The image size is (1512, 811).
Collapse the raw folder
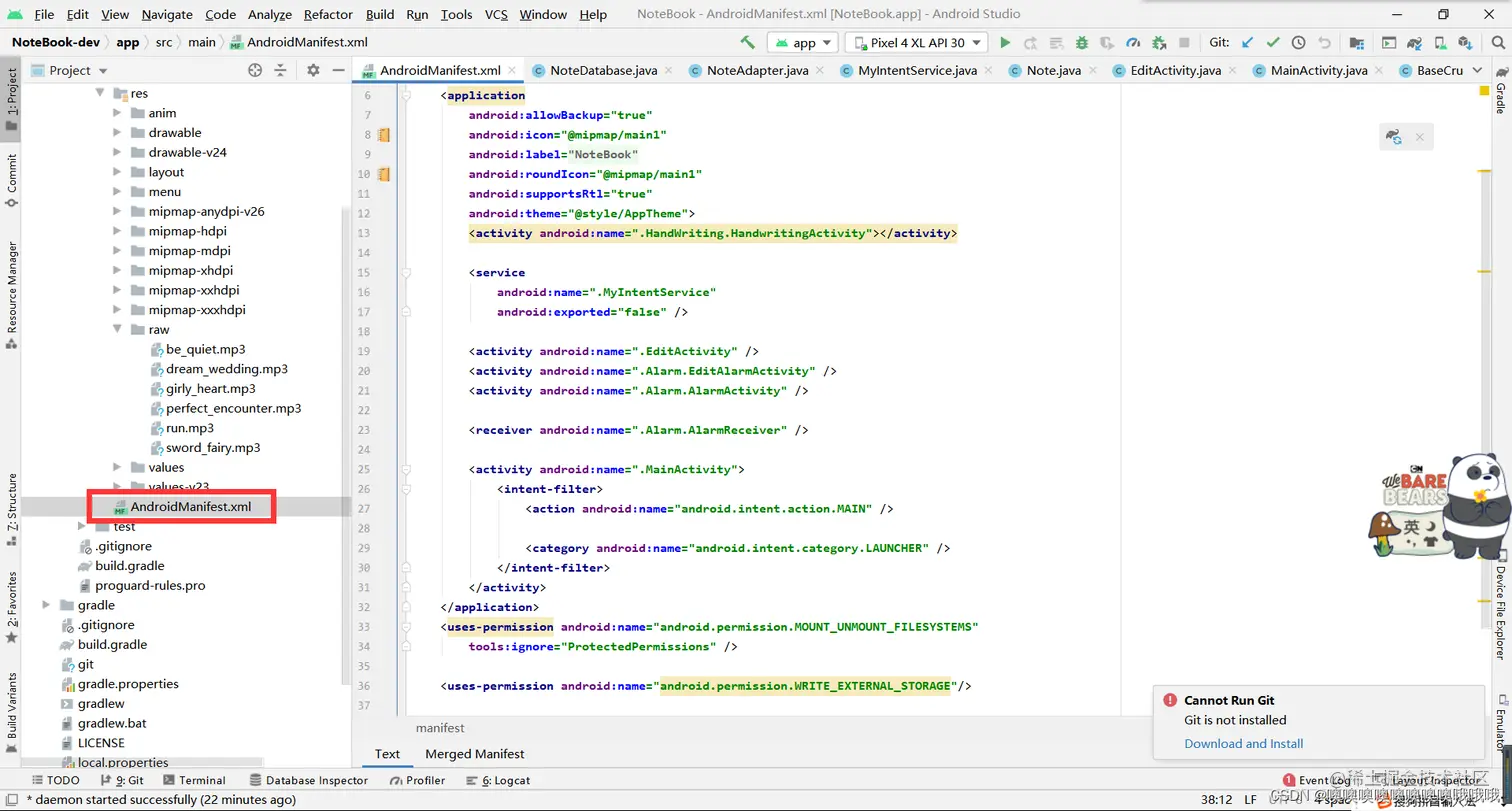tap(118, 330)
